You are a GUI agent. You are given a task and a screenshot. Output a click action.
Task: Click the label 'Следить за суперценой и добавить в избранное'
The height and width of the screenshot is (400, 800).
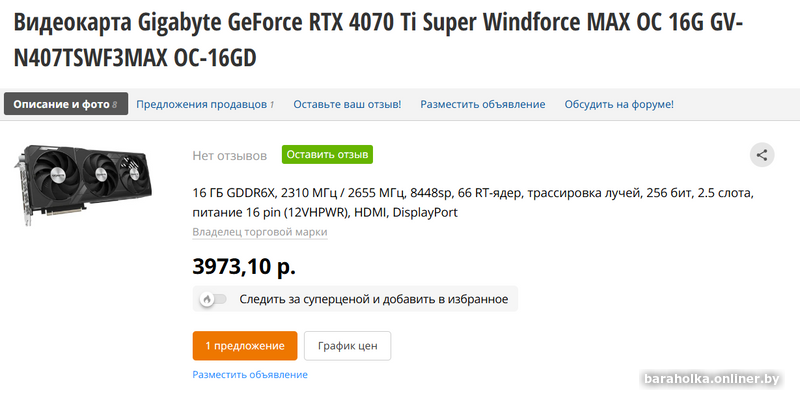click(373, 299)
